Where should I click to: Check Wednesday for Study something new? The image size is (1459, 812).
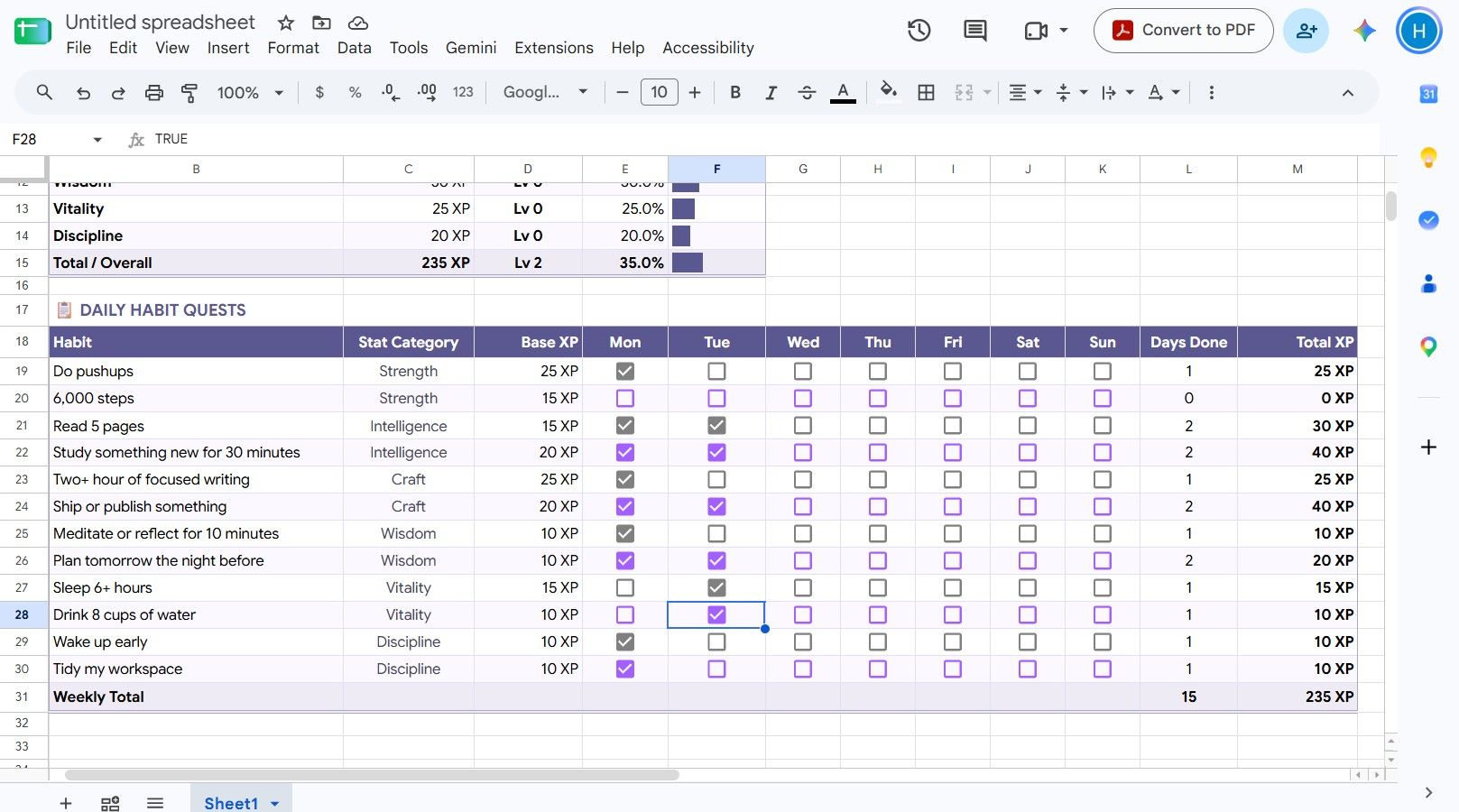pyautogui.click(x=803, y=452)
